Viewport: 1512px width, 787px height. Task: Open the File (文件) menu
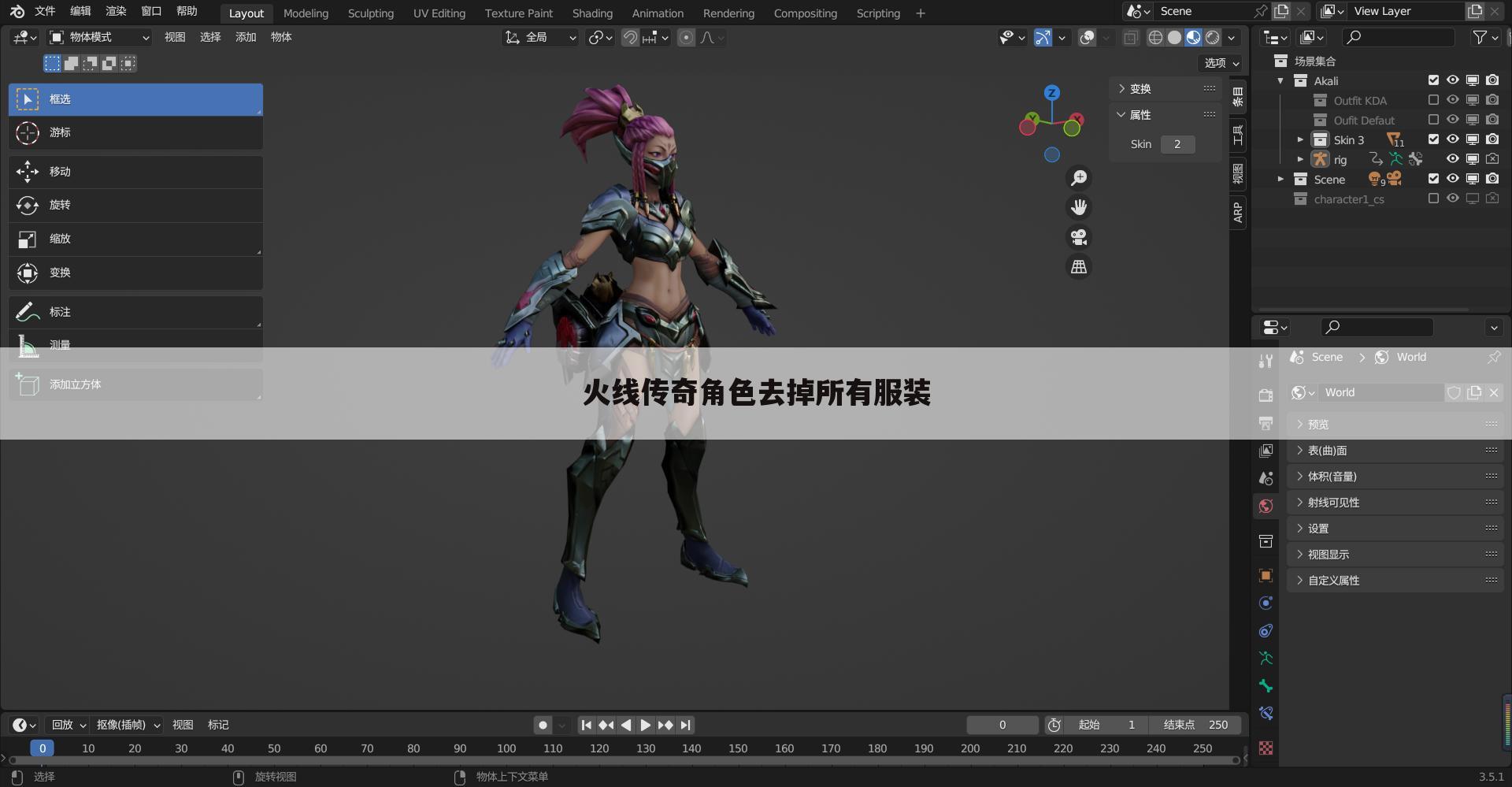45,11
